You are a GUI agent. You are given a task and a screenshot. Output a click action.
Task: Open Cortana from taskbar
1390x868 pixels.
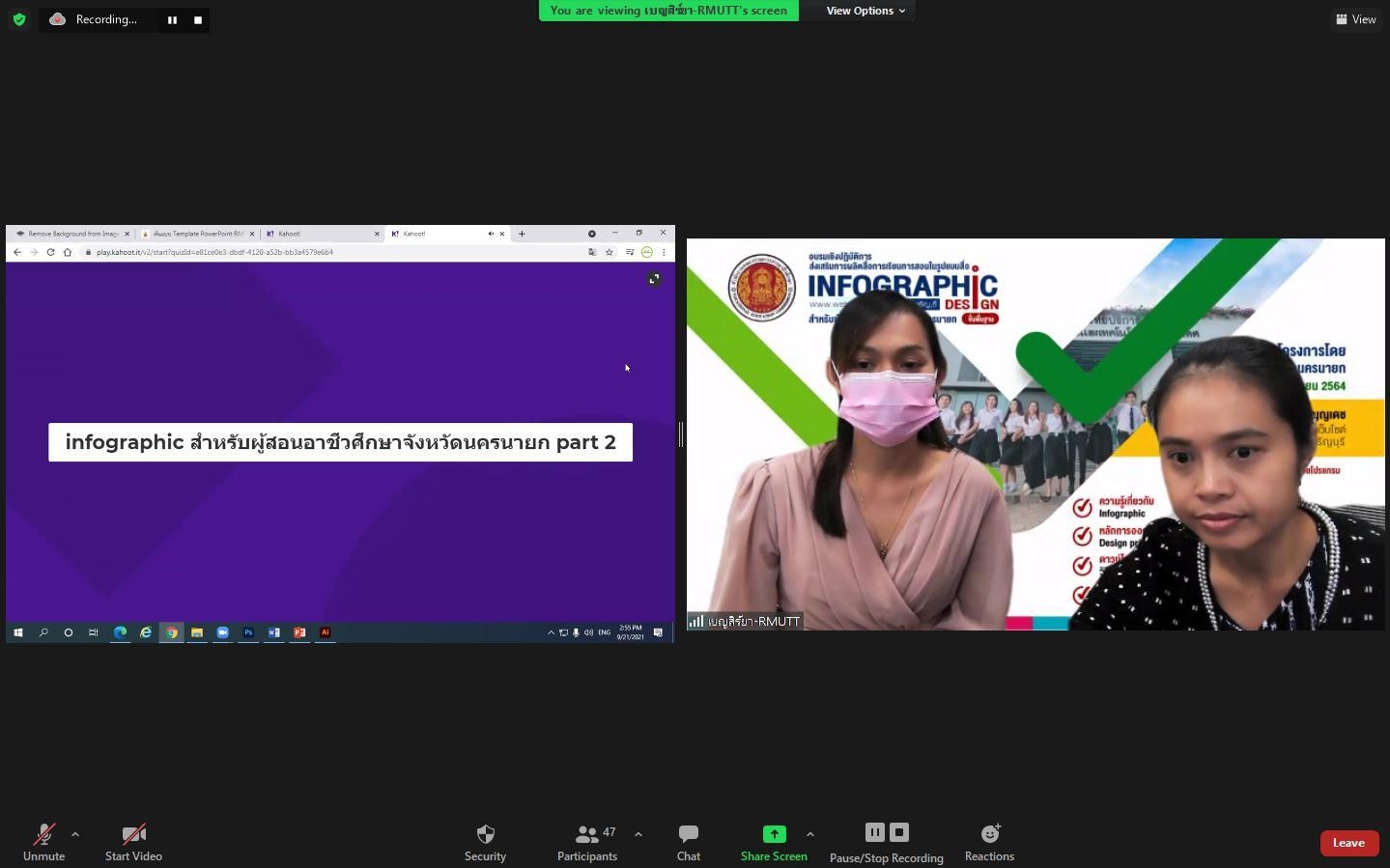click(69, 632)
